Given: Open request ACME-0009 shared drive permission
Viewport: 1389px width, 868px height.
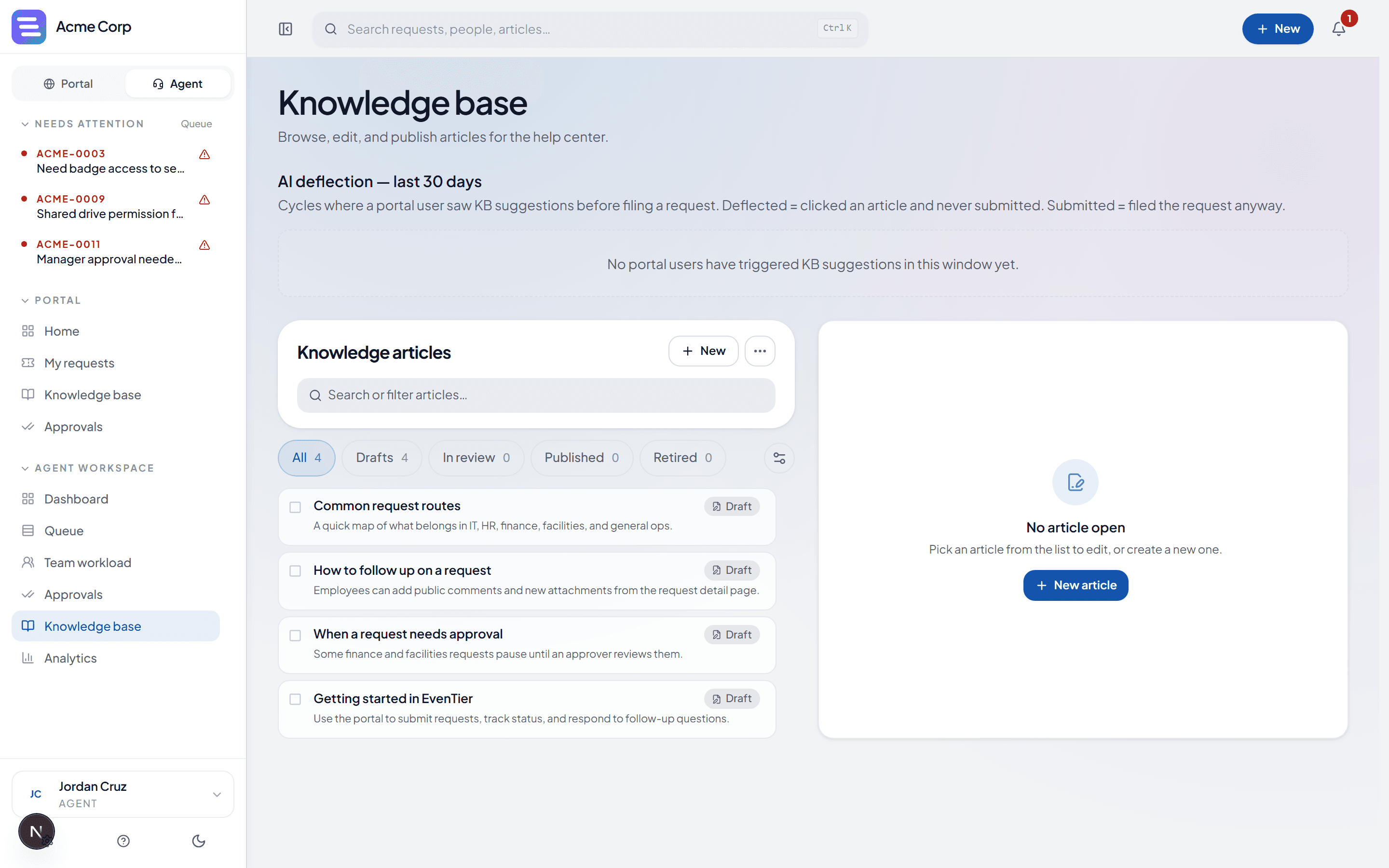Looking at the screenshot, I should tap(115, 207).
